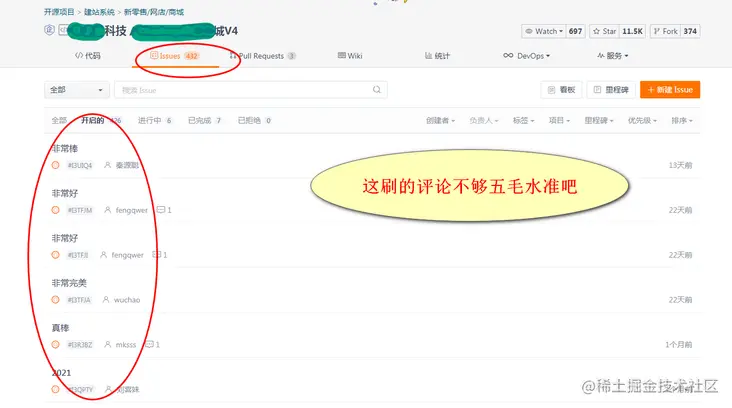Open the 里程碑 milestones button

point(611,90)
